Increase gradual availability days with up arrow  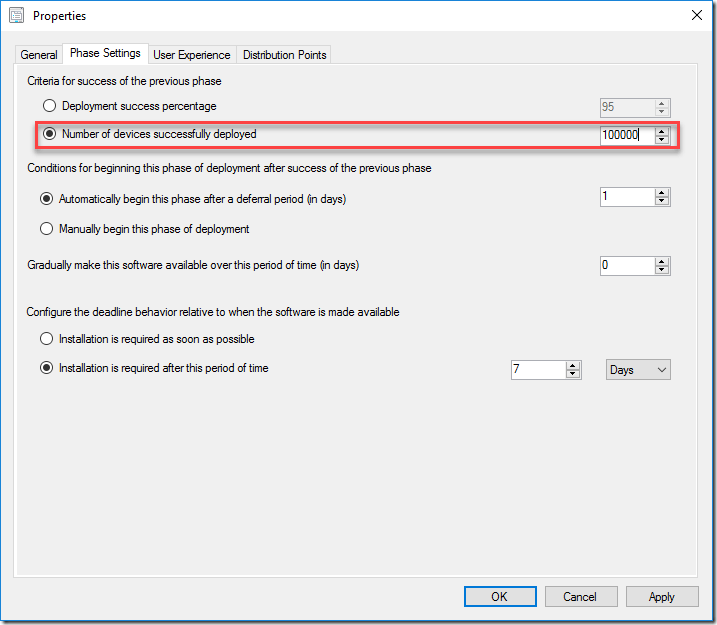coord(662,261)
